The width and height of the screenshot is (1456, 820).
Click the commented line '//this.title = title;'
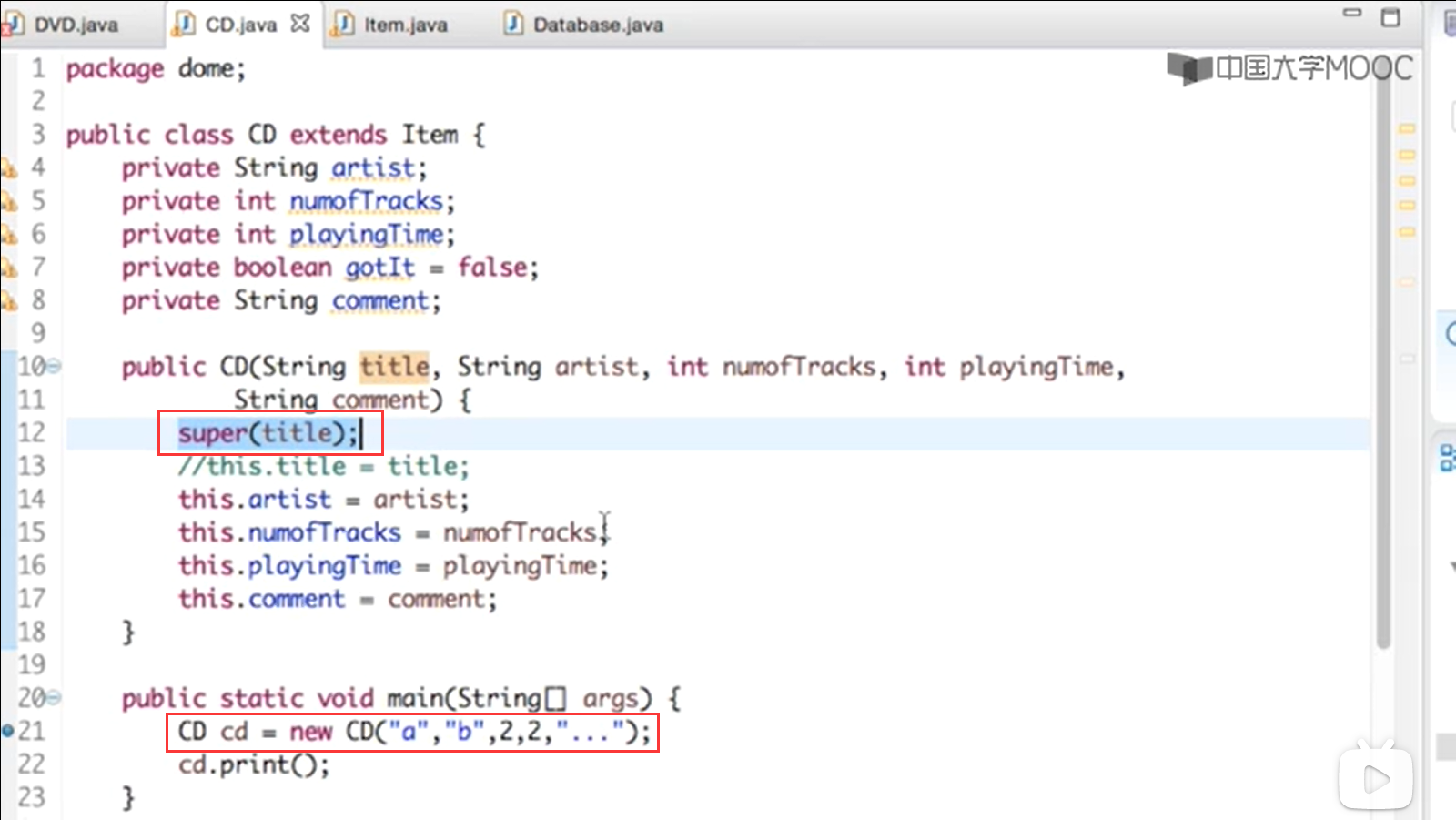click(x=324, y=466)
